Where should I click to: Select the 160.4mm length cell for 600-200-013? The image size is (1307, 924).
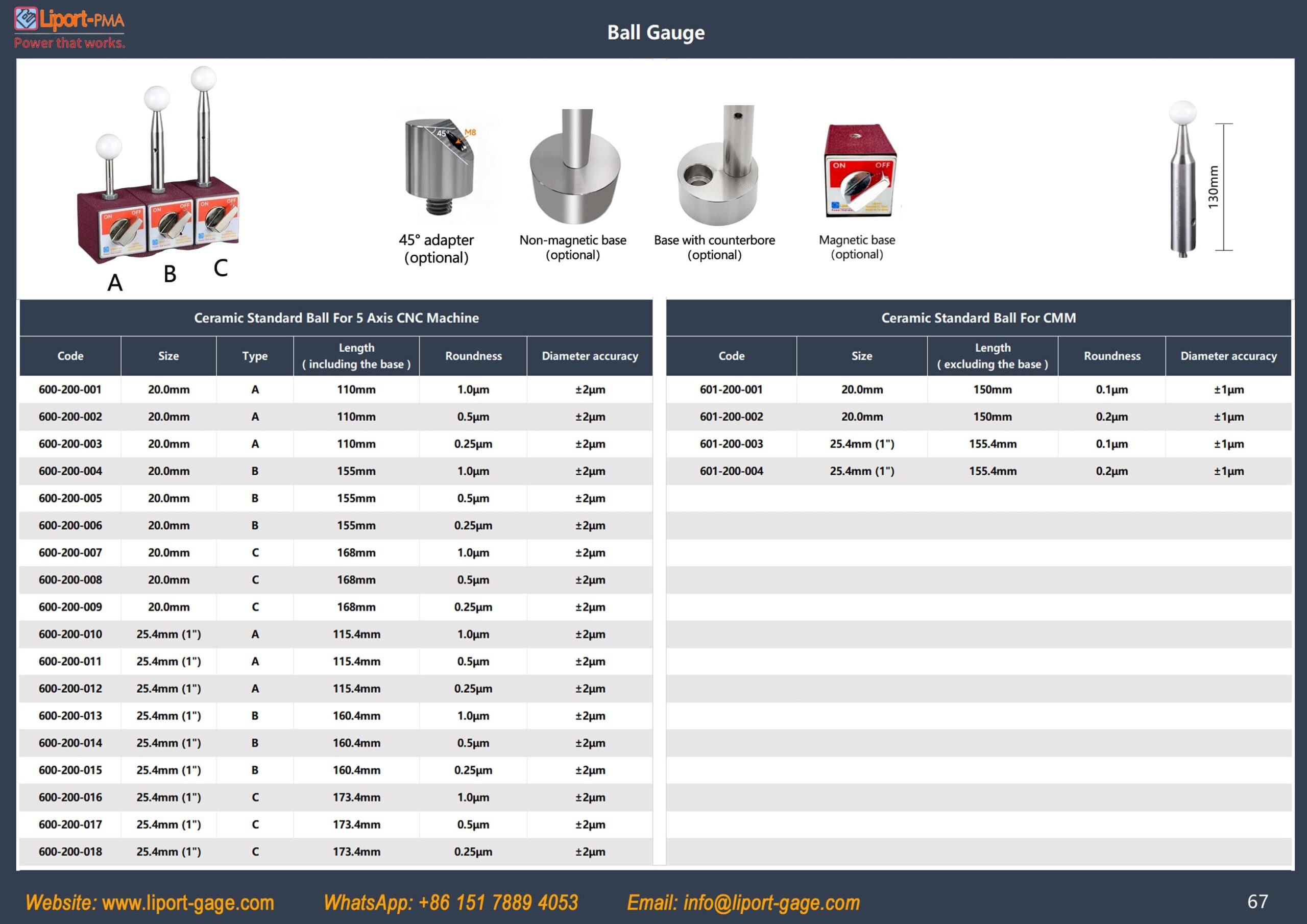point(356,716)
